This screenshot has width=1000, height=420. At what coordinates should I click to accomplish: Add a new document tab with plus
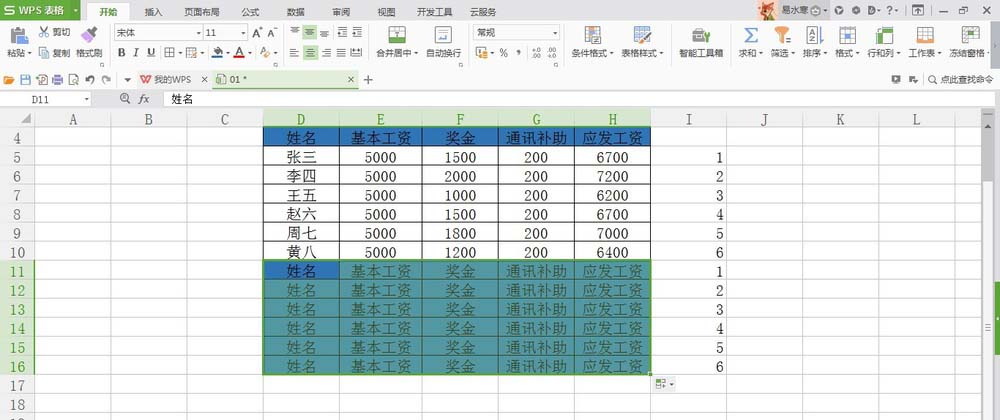(368, 80)
